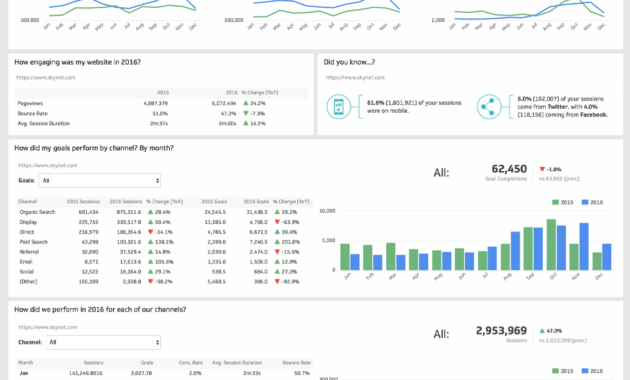Click green down arrow next to Bounce Rate -7.3%
The width and height of the screenshot is (630, 380).
click(x=245, y=113)
